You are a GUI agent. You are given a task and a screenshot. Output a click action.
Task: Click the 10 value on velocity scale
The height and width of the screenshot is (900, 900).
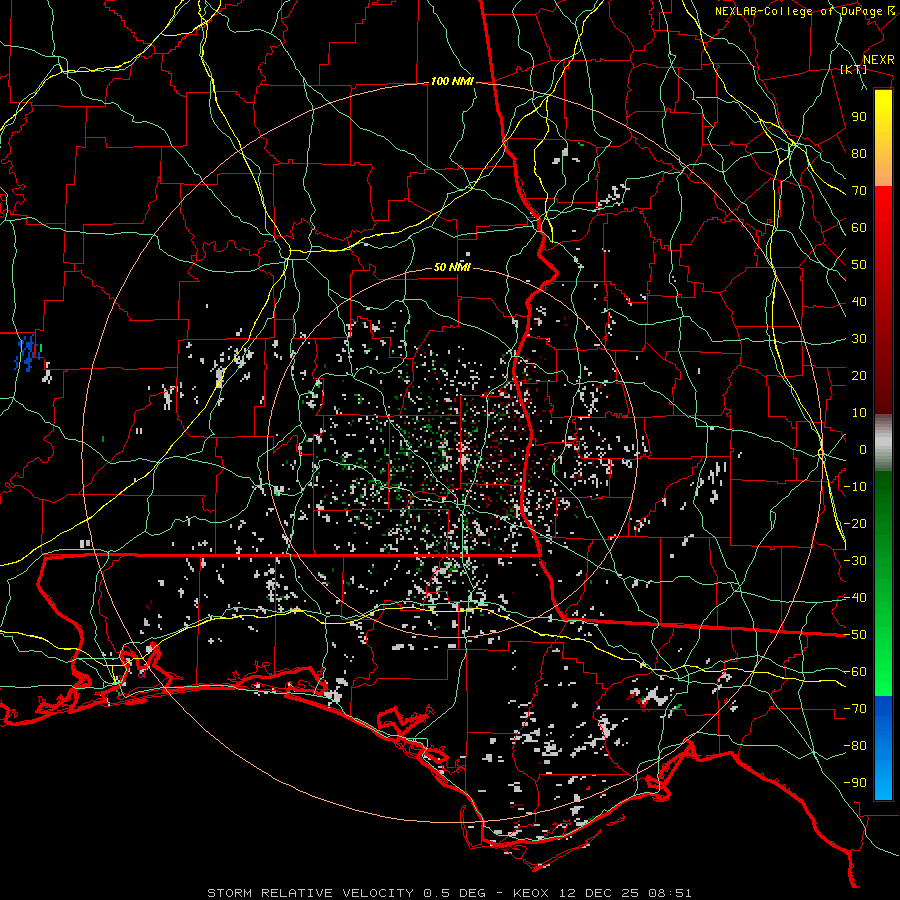tap(859, 413)
